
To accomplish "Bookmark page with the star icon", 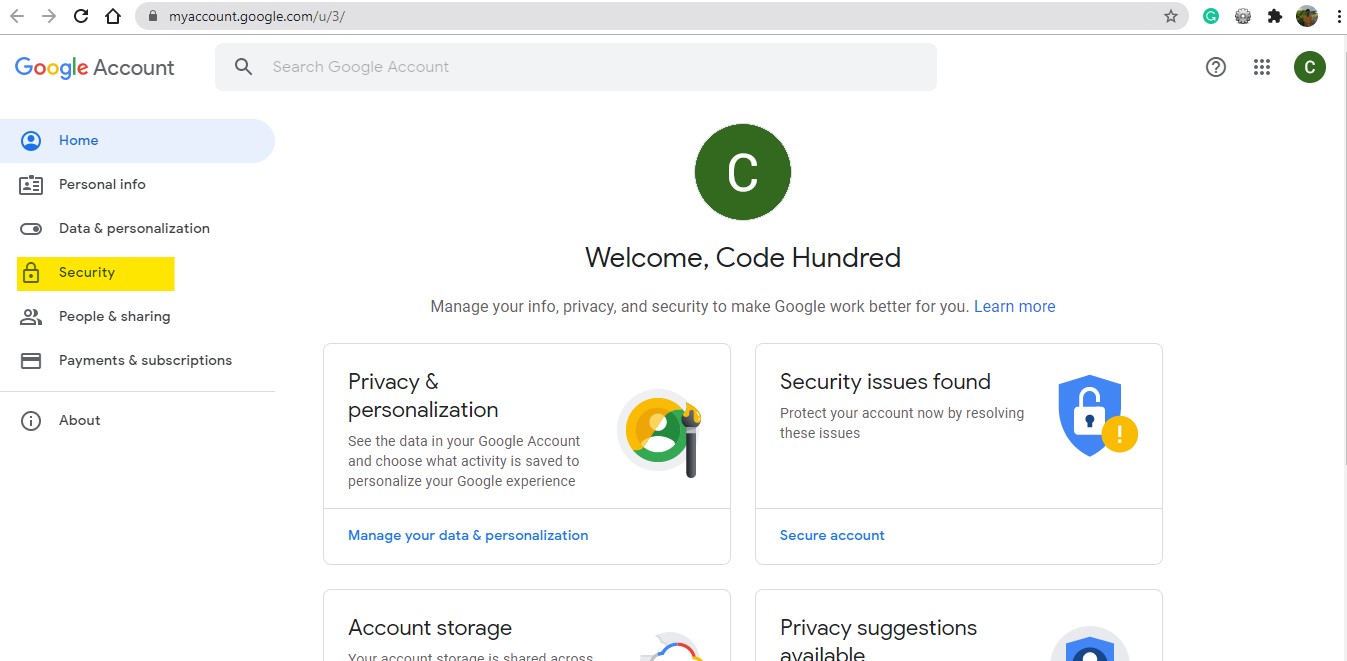I will (x=1171, y=16).
